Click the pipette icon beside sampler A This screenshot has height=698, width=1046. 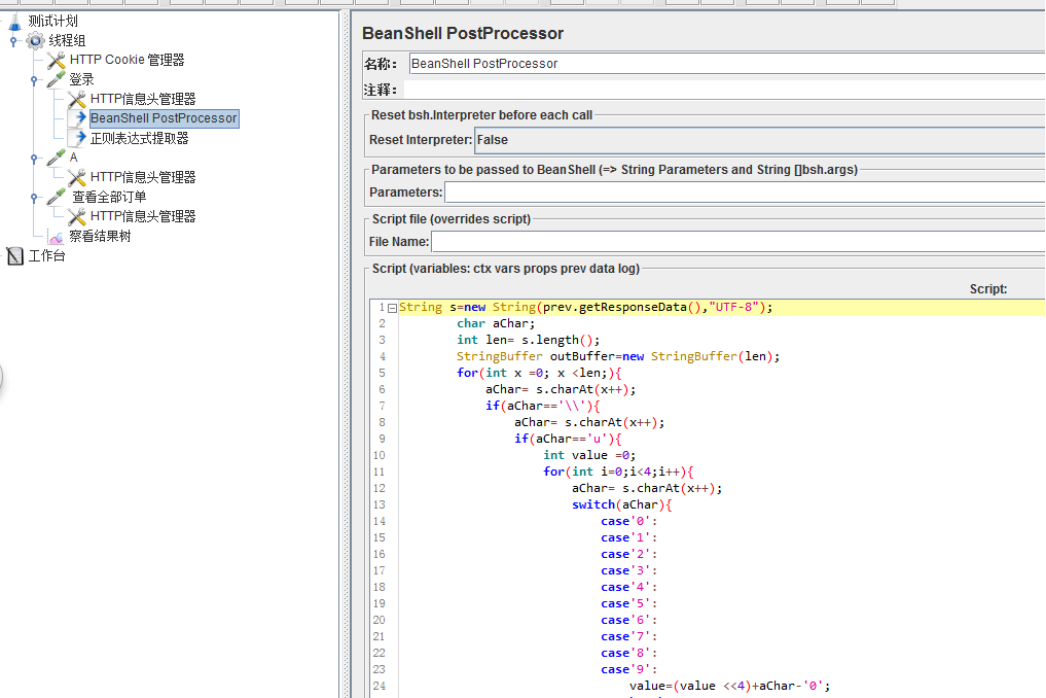(56, 158)
